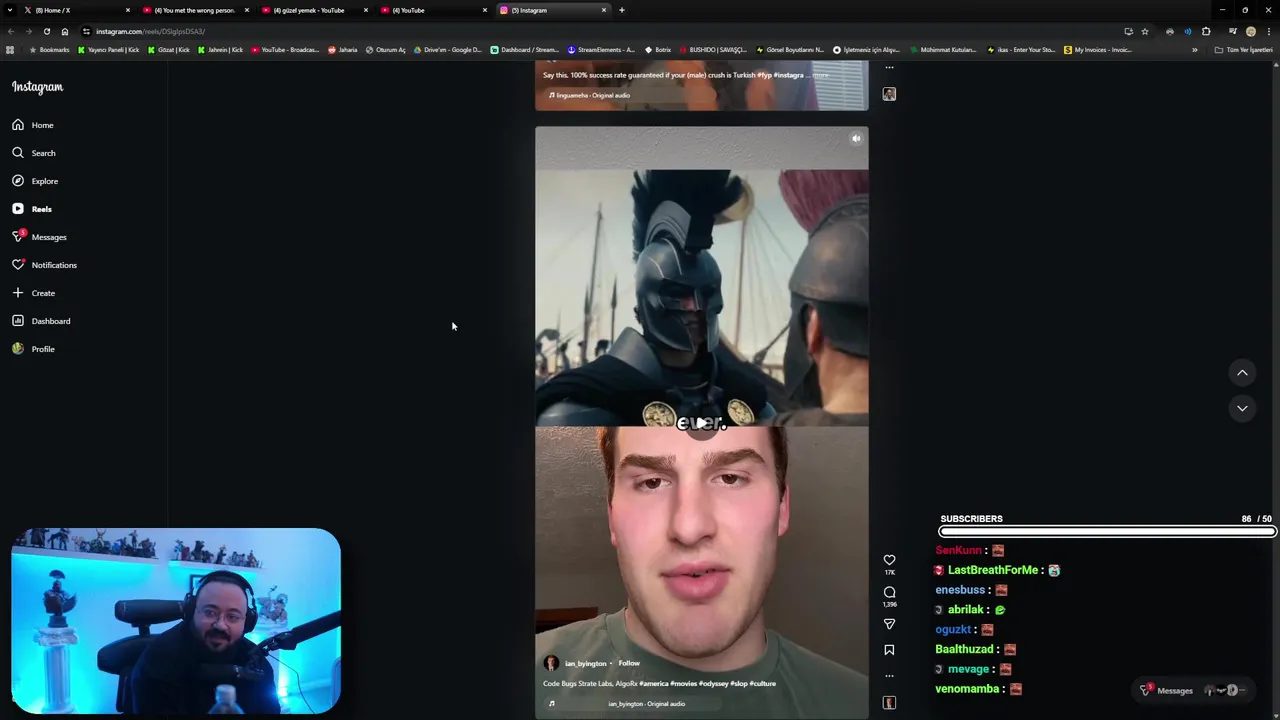Open the browser extensions puzzle icon
The image size is (1280, 720).
click(1206, 31)
